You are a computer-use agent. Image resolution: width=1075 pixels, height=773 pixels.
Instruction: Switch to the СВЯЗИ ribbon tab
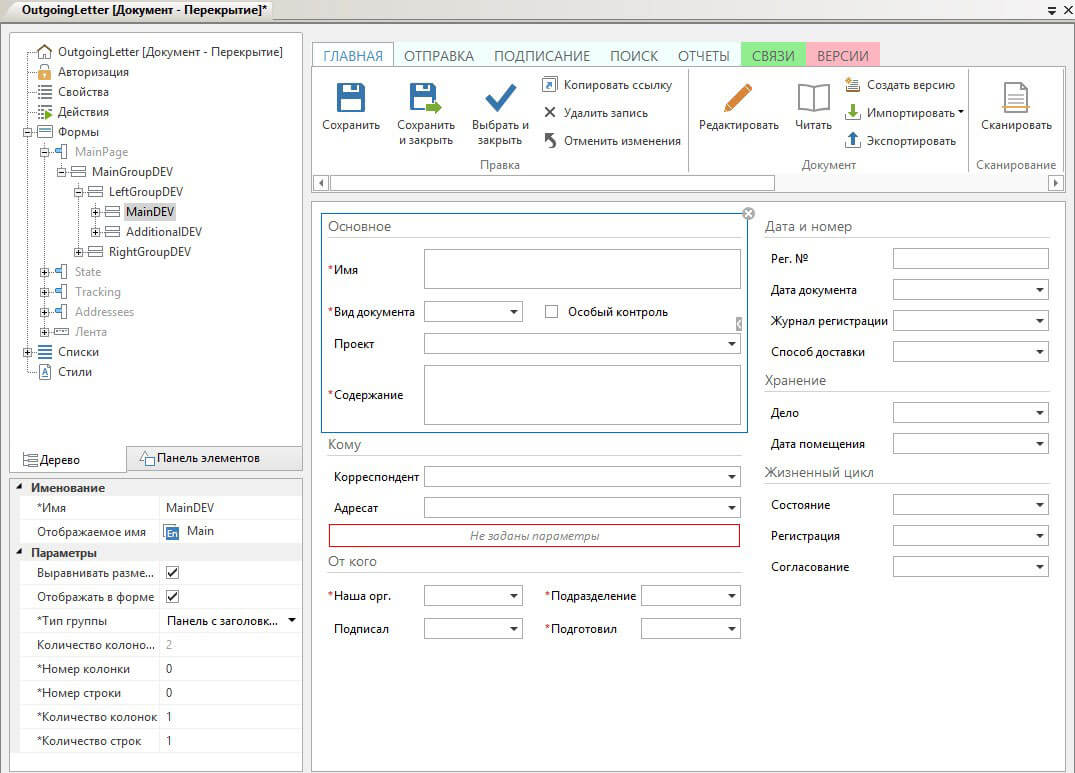pos(773,56)
